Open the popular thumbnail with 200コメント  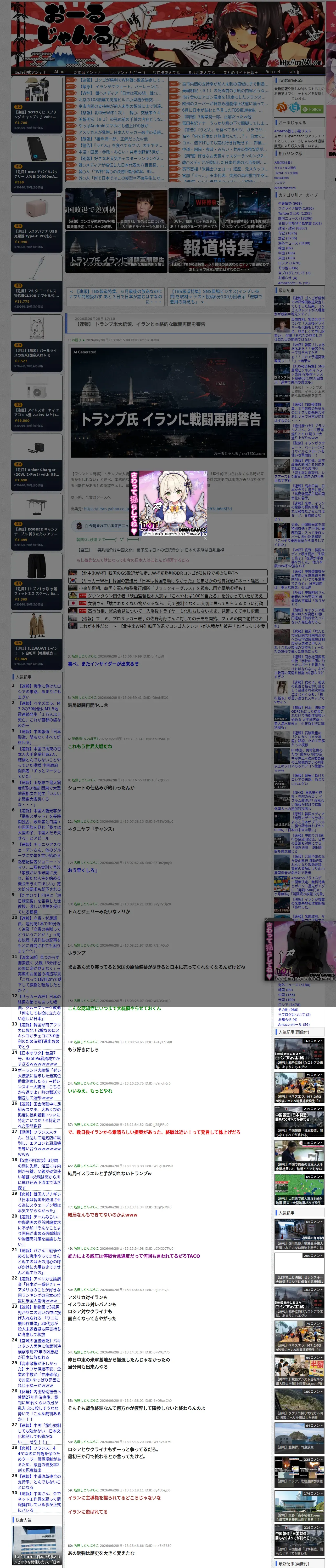click(299, 1269)
